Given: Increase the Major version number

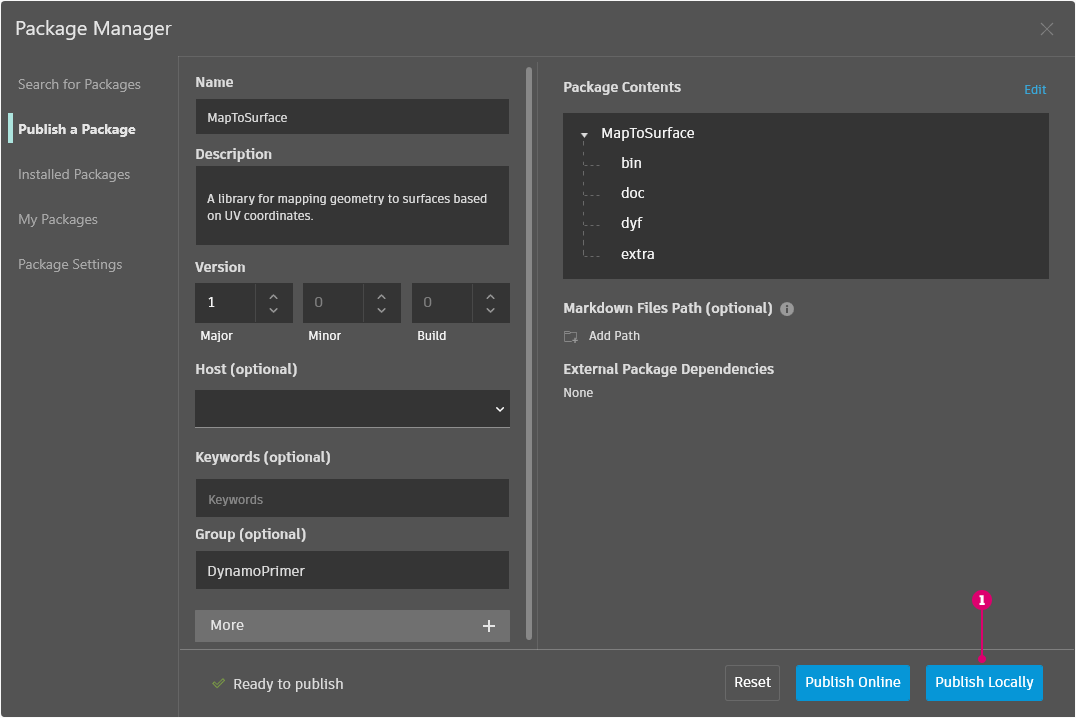Looking at the screenshot, I should tap(273, 295).
